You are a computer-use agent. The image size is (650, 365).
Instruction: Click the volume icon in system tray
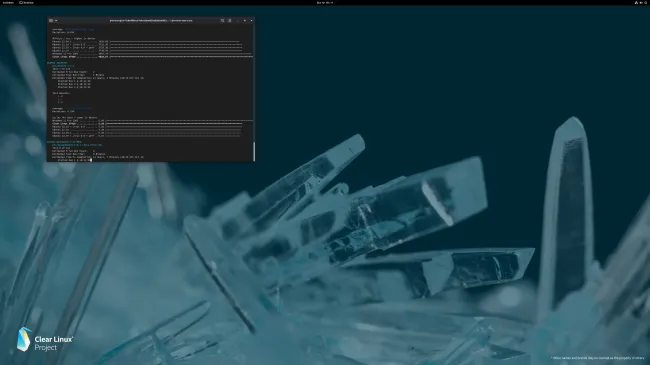[x=641, y=2]
